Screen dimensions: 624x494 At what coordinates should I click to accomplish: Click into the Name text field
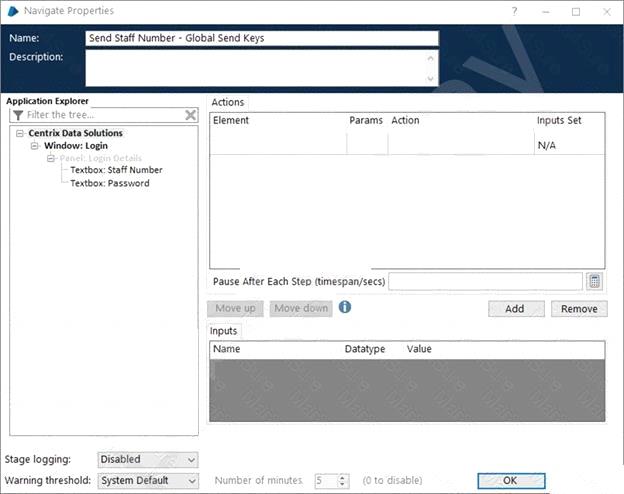(x=261, y=38)
